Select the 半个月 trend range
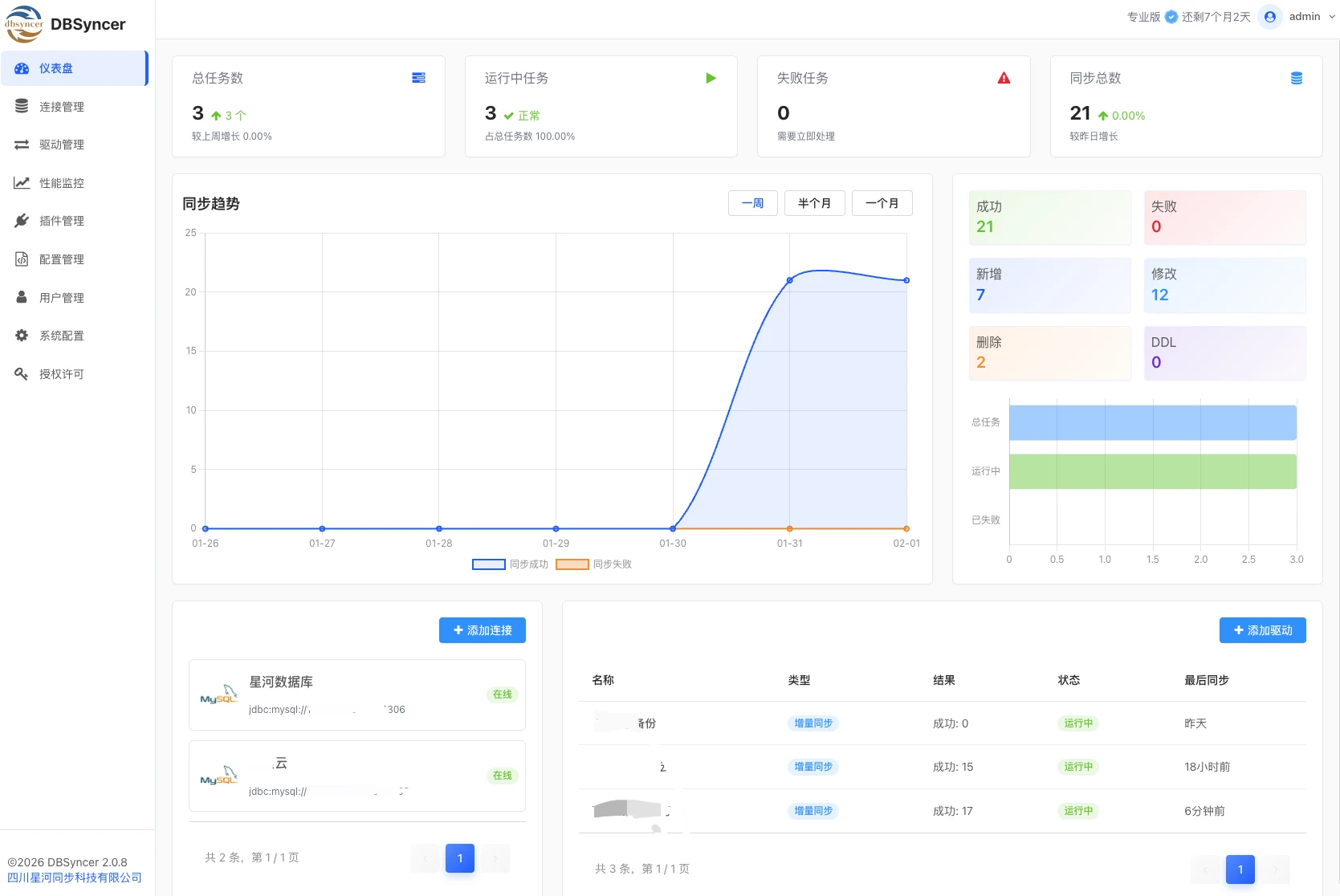1340x896 pixels. point(815,203)
